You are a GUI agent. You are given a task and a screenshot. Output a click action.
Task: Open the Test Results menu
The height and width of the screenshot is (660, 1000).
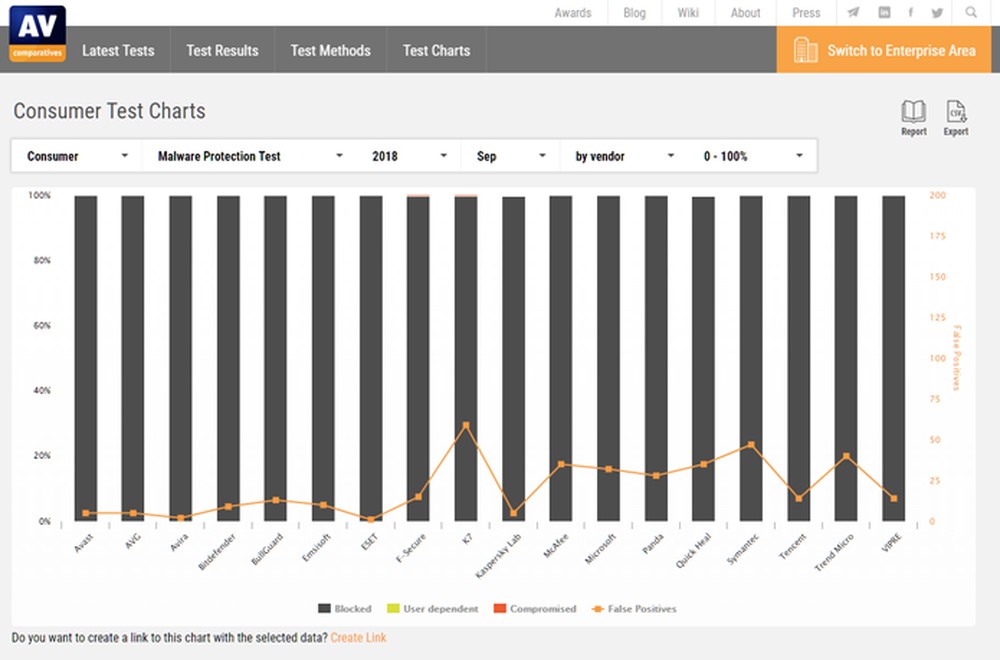pos(222,50)
